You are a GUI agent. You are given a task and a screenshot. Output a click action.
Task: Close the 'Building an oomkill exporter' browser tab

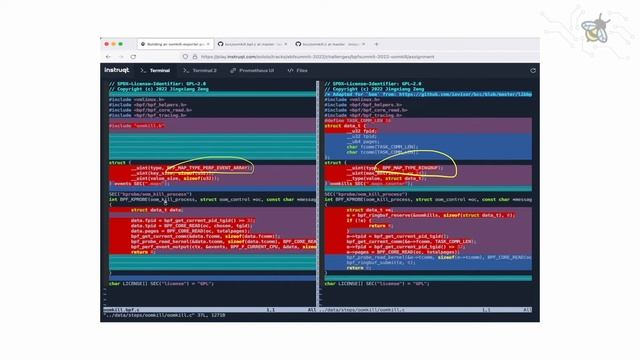coord(208,44)
